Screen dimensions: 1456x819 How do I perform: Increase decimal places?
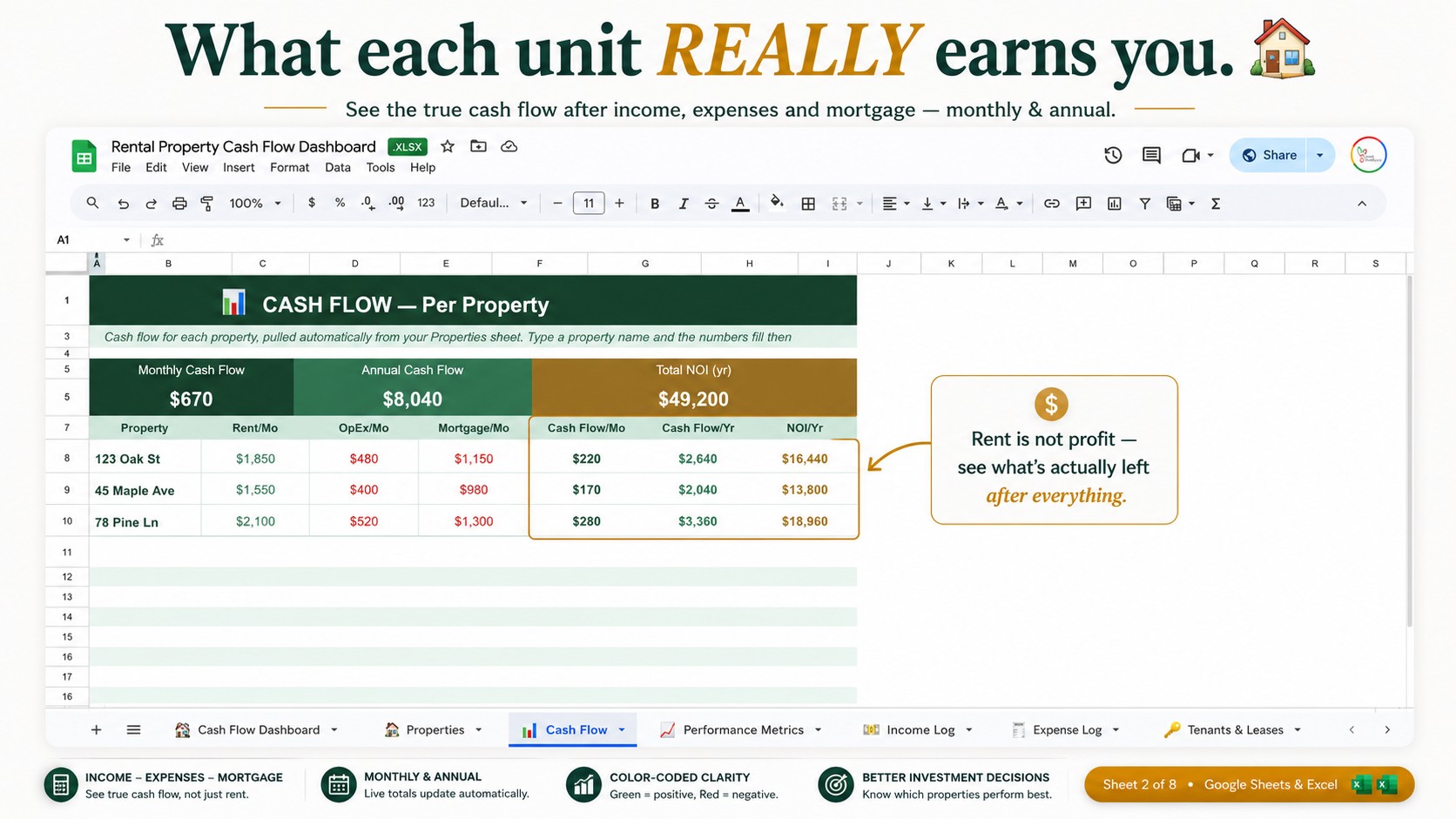[x=396, y=203]
